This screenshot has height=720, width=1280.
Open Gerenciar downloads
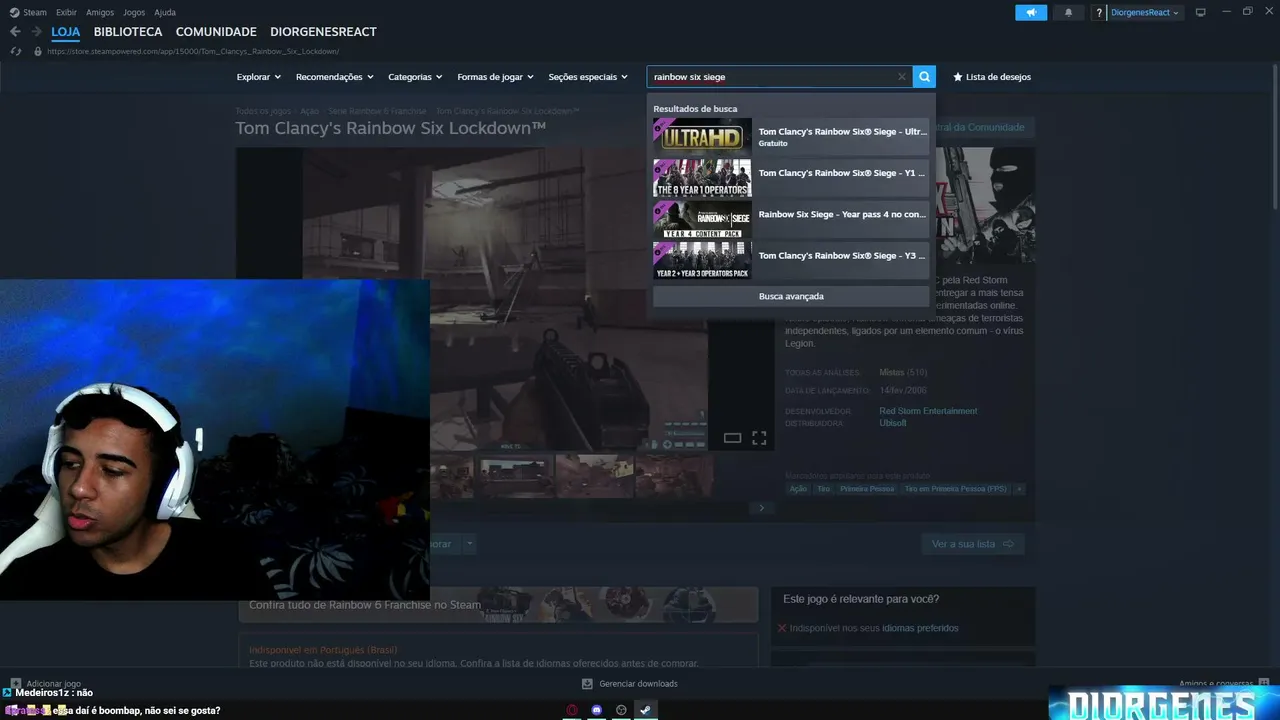click(638, 684)
